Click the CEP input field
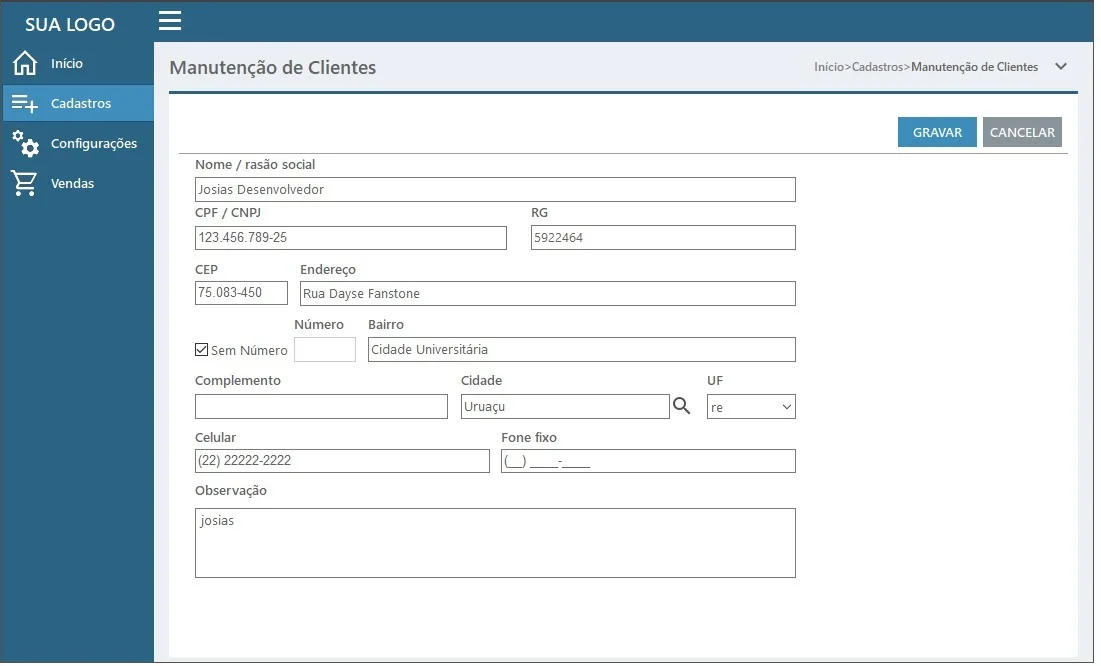The width and height of the screenshot is (1101, 666). [x=242, y=293]
